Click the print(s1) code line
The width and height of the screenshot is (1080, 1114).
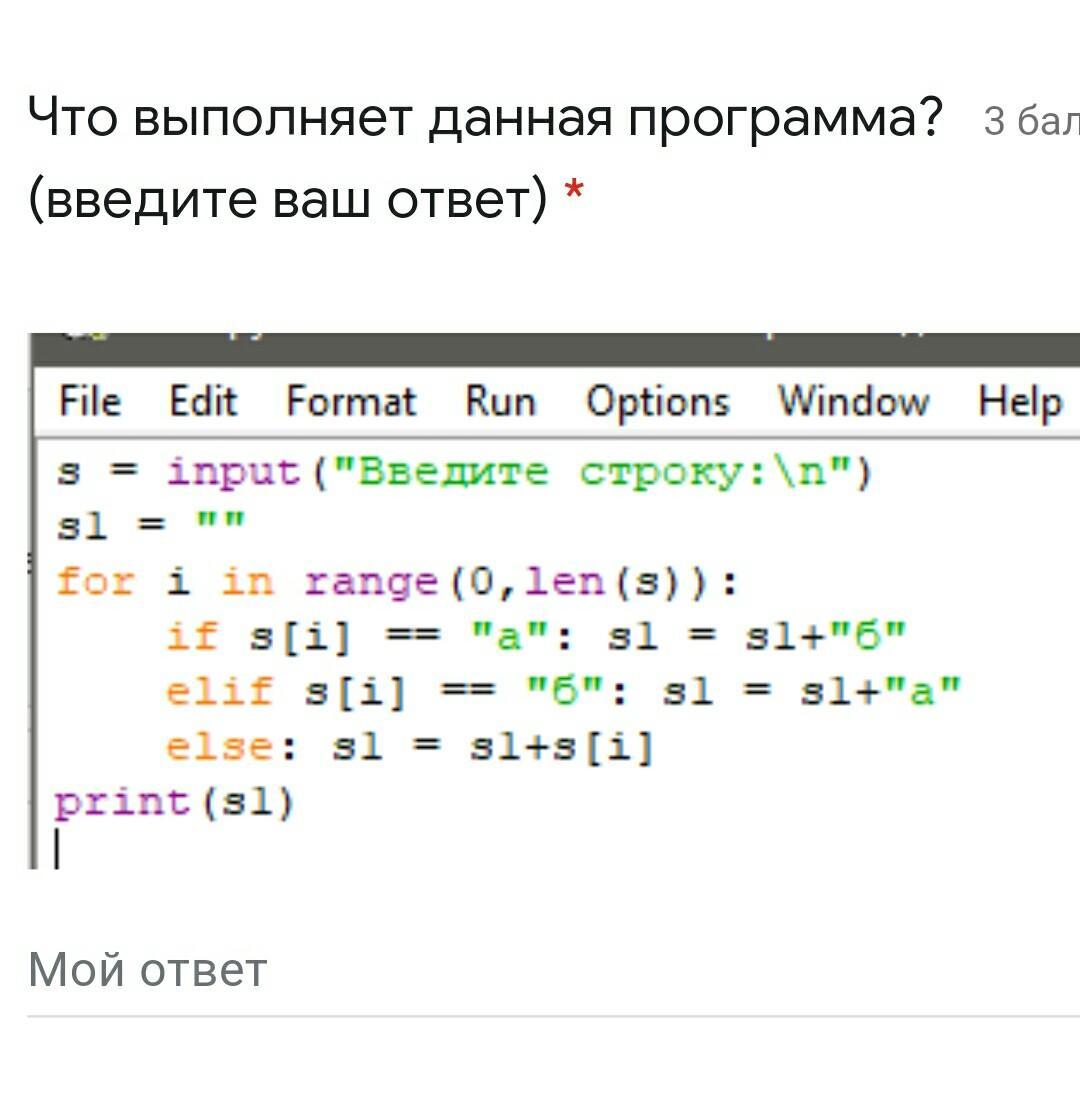click(175, 802)
